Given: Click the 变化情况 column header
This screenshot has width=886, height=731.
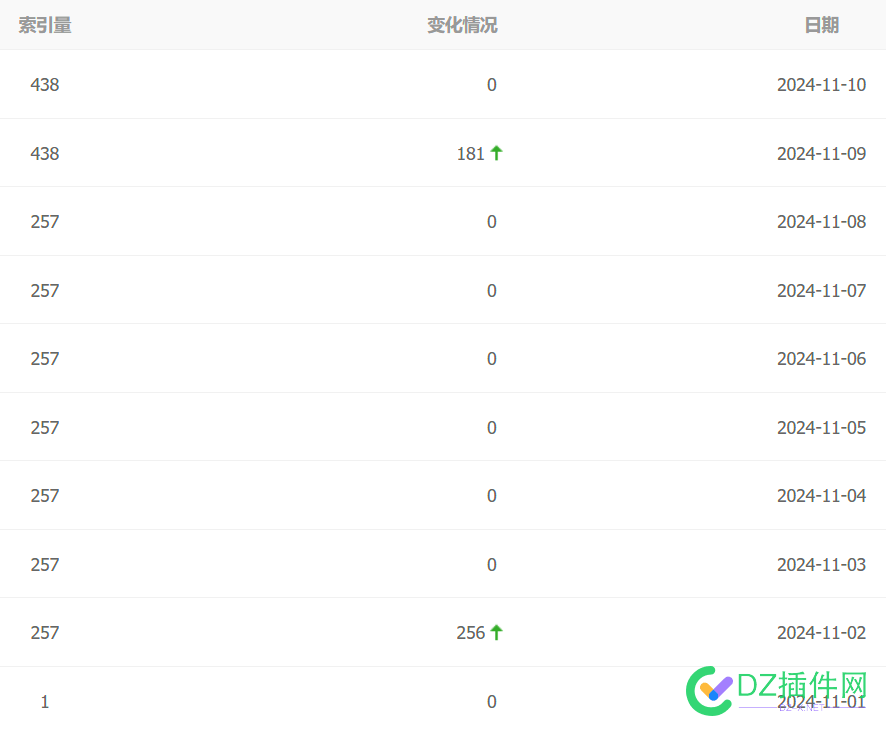Looking at the screenshot, I should 462,25.
